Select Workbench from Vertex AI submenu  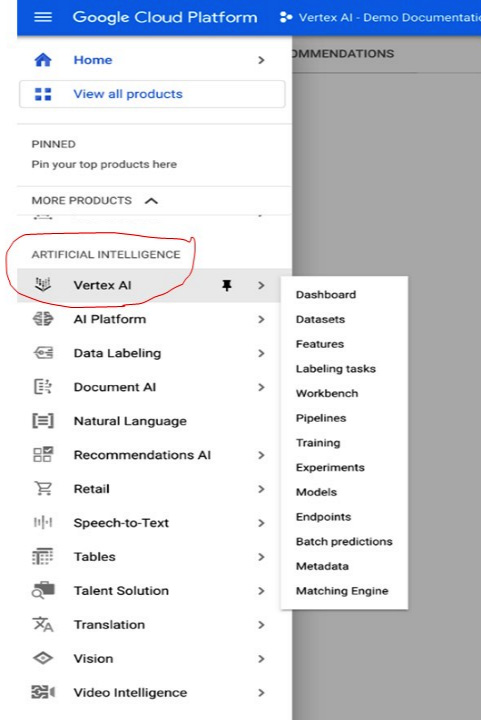327,394
